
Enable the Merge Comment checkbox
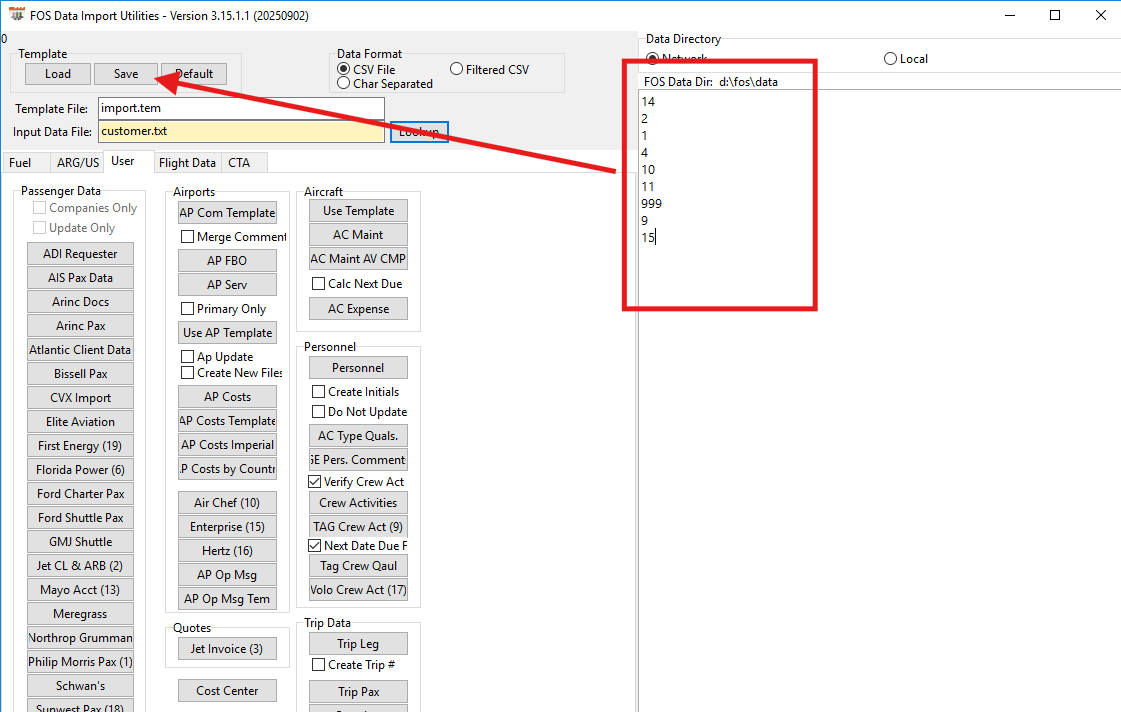187,237
